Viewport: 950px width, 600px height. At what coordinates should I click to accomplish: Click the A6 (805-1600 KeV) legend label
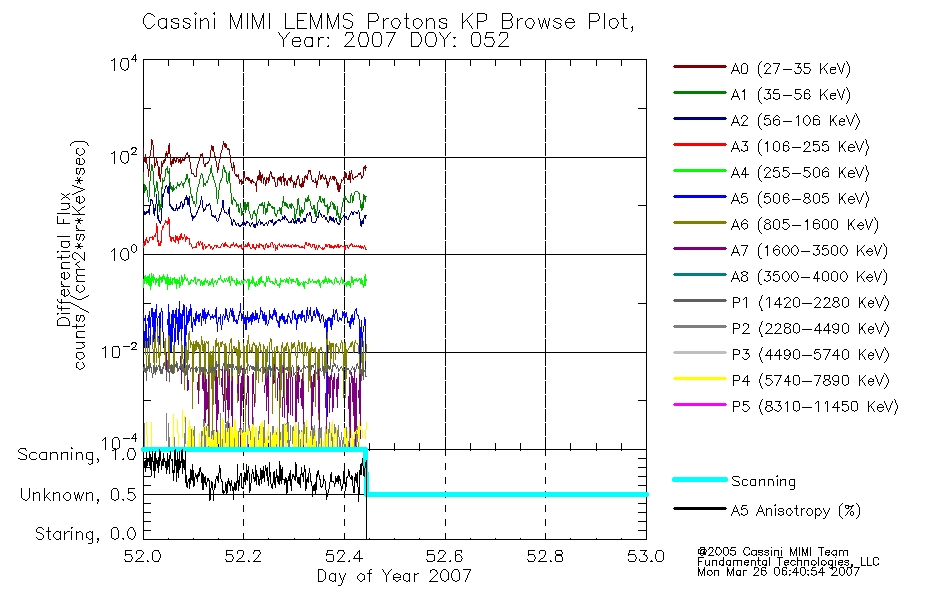[x=805, y=225]
